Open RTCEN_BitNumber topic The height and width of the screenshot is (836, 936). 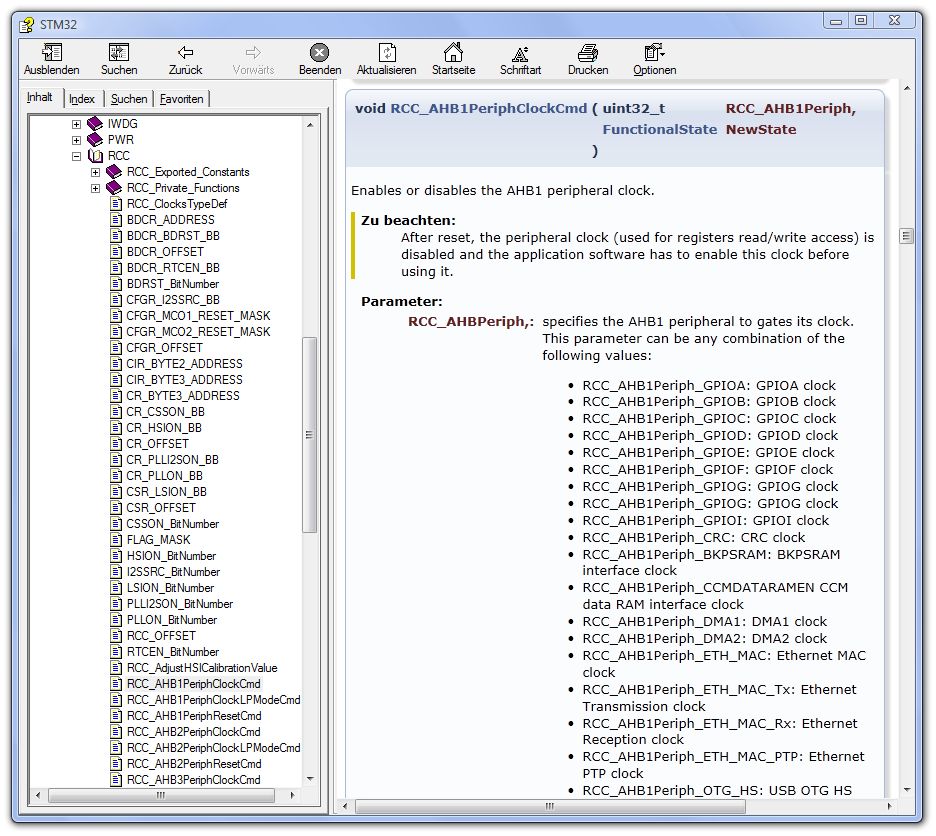click(x=173, y=652)
